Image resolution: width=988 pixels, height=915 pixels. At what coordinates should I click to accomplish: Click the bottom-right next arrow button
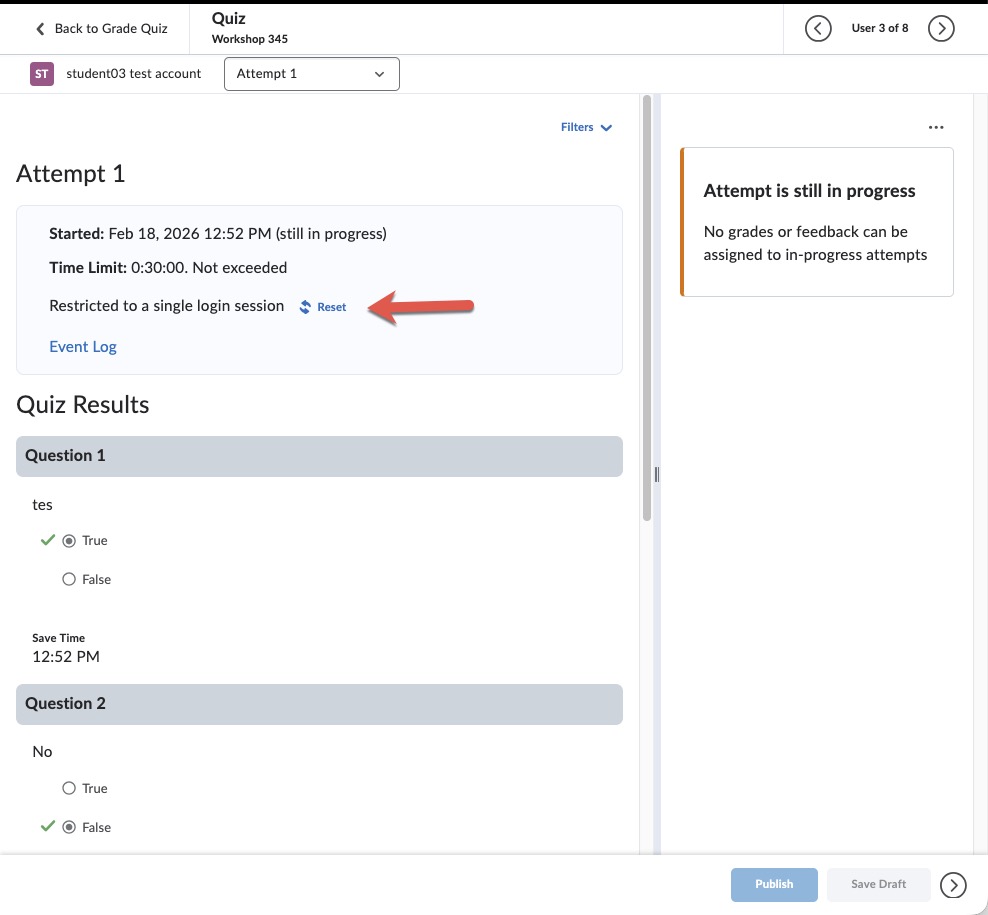coord(954,884)
